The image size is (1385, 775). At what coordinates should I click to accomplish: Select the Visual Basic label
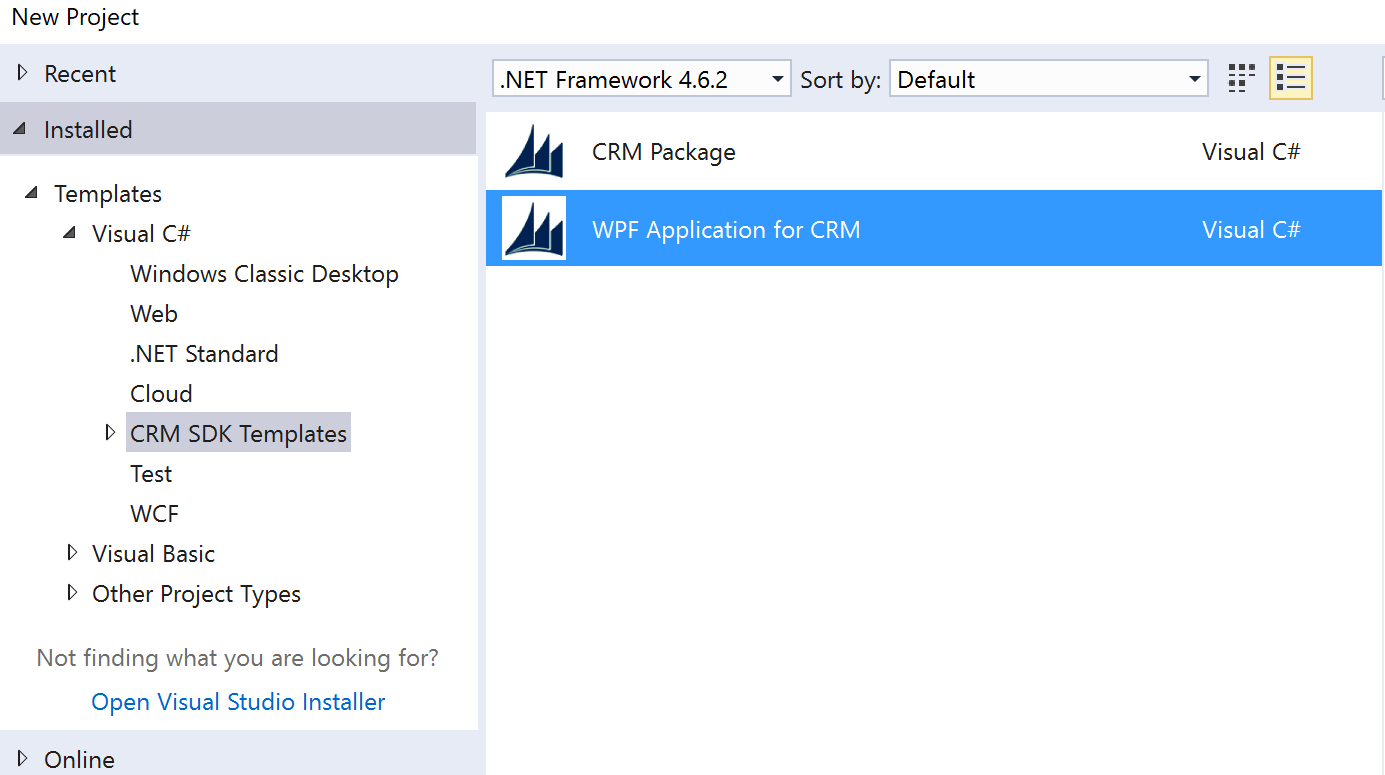tap(153, 554)
